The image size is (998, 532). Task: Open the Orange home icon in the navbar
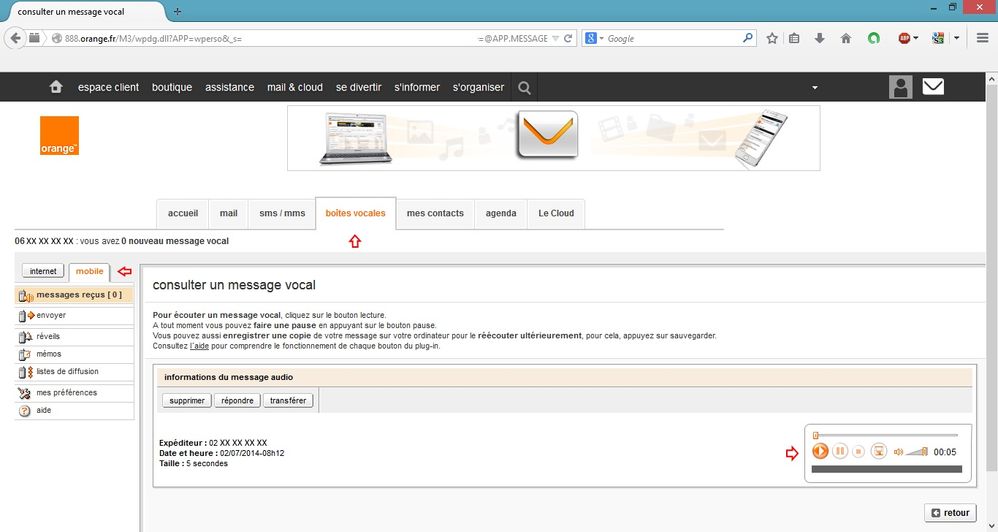coord(56,87)
